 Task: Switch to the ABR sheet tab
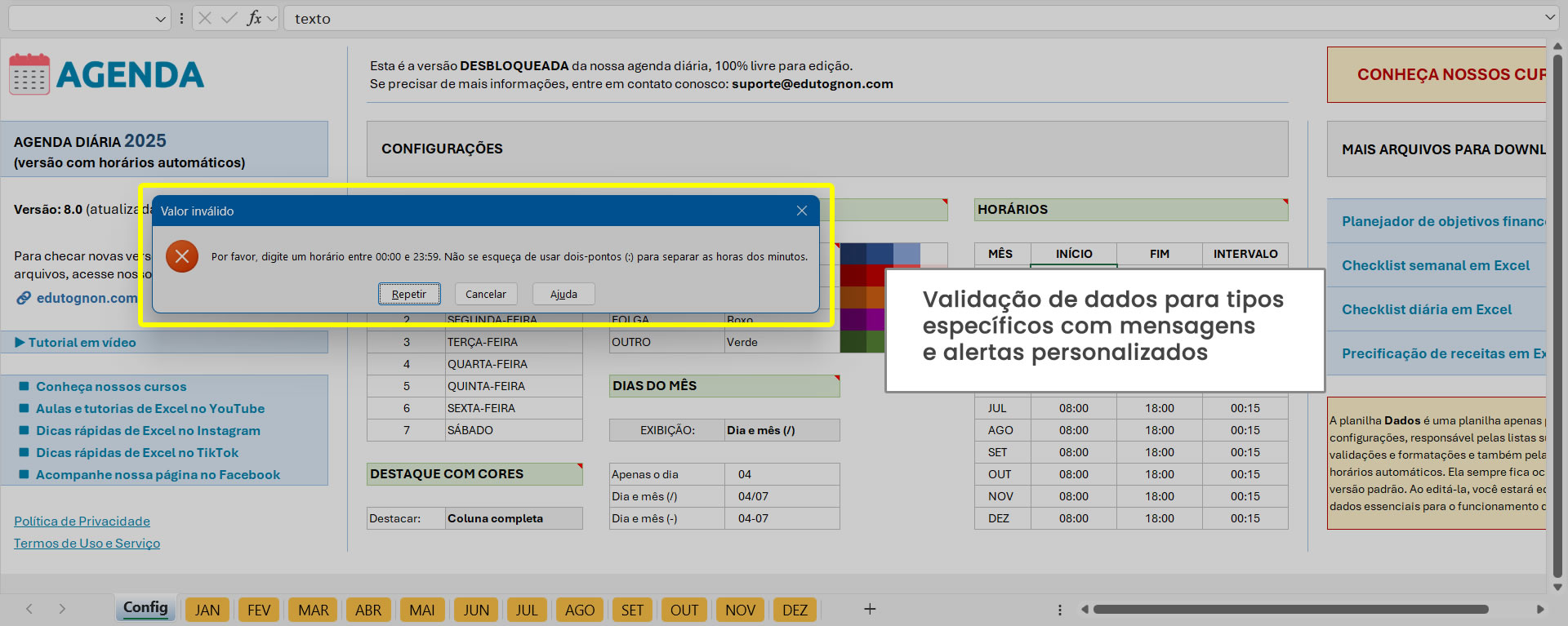tap(368, 610)
